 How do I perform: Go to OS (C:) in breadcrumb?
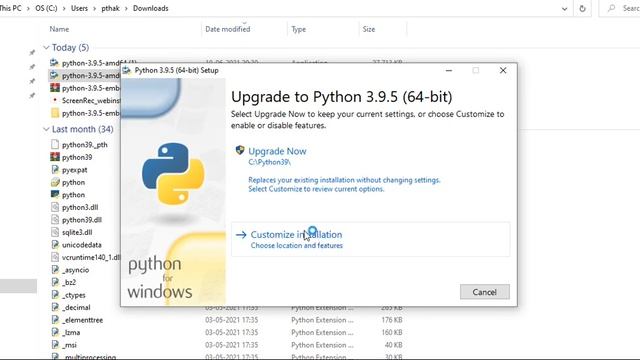click(46, 8)
